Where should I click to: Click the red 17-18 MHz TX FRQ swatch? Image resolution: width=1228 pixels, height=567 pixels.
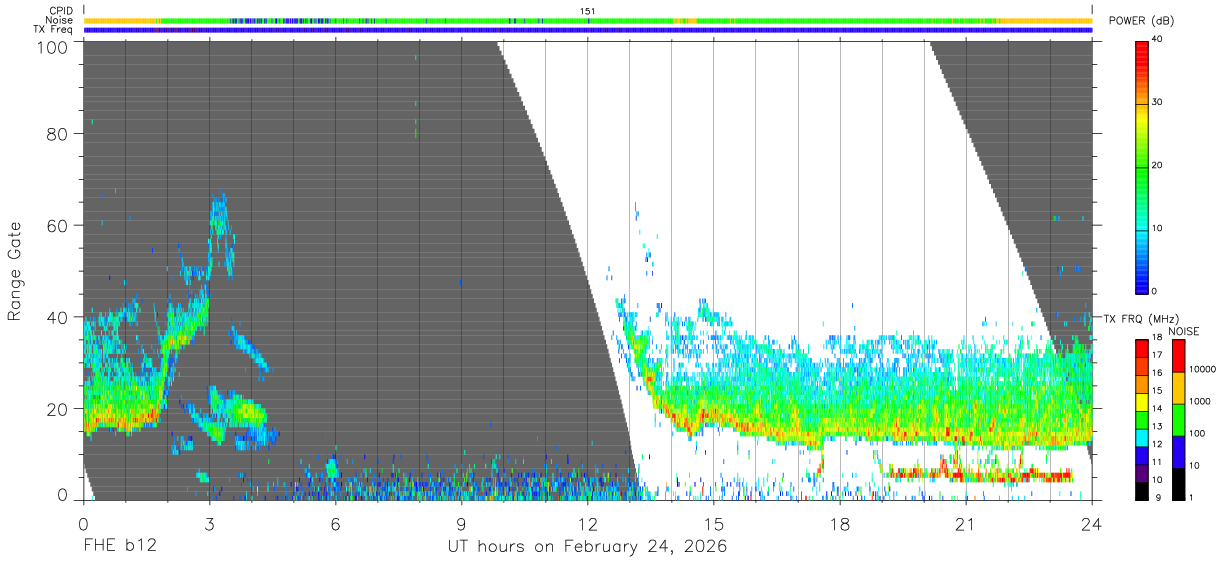coord(1141,348)
